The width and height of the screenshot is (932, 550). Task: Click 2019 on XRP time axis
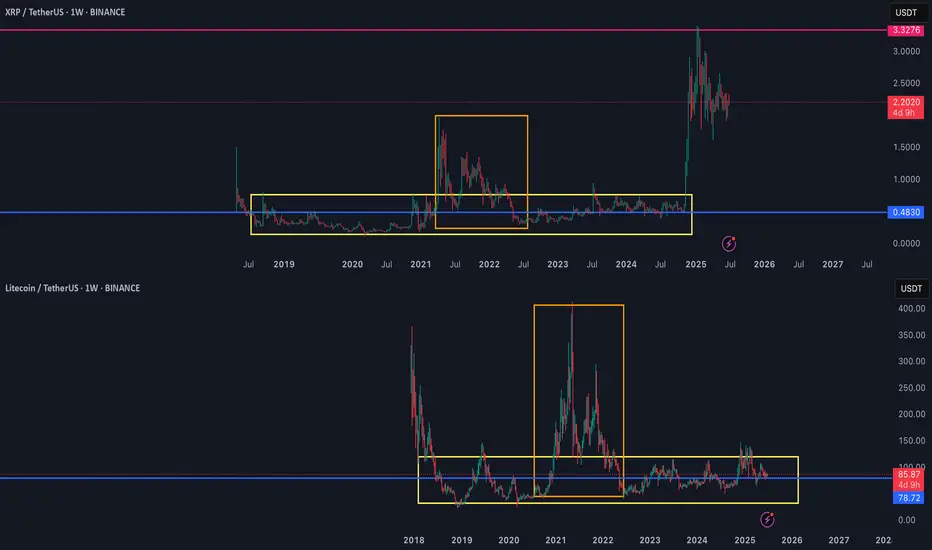pyautogui.click(x=284, y=265)
